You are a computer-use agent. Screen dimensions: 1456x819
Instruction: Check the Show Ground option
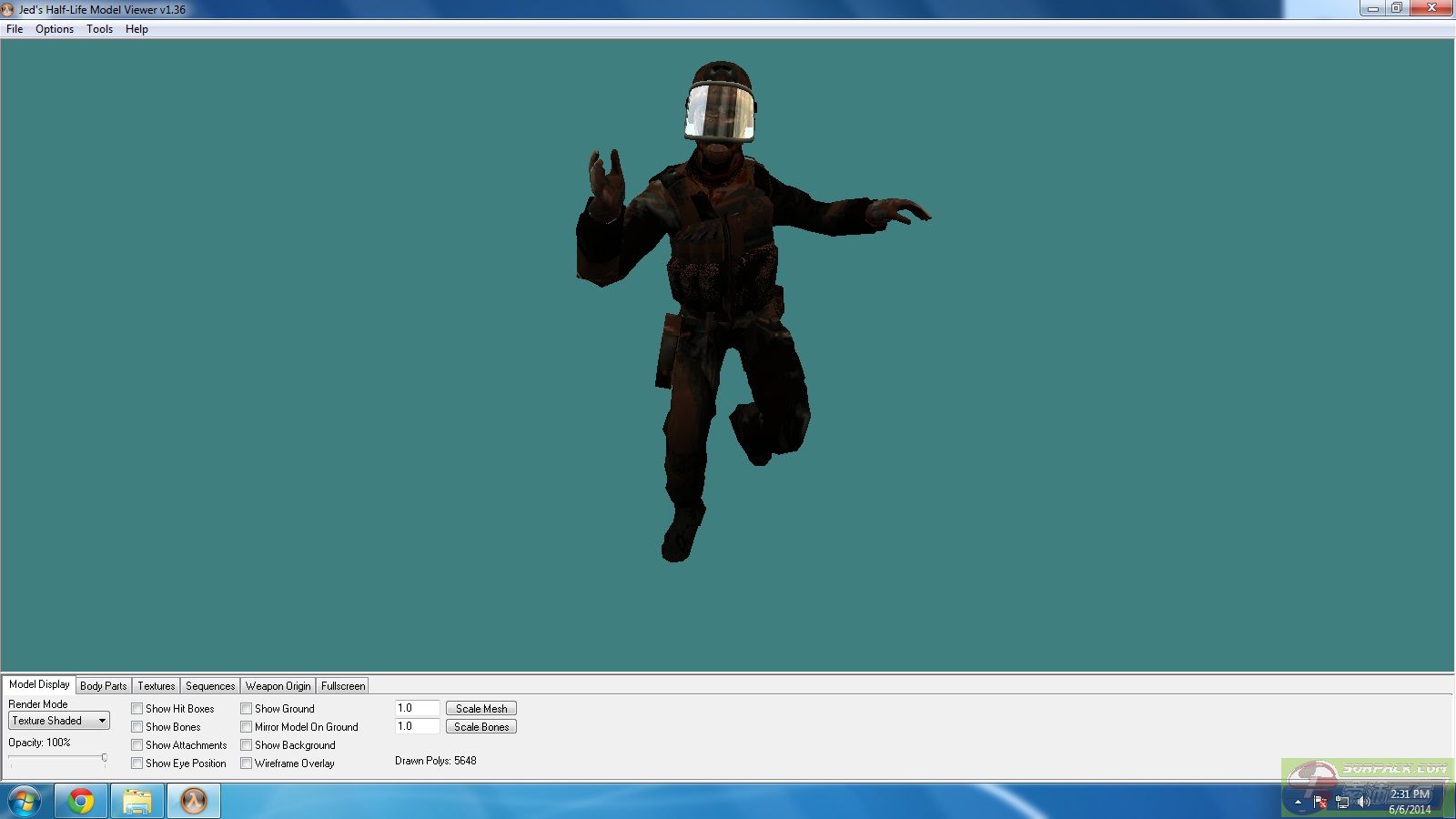(x=247, y=709)
